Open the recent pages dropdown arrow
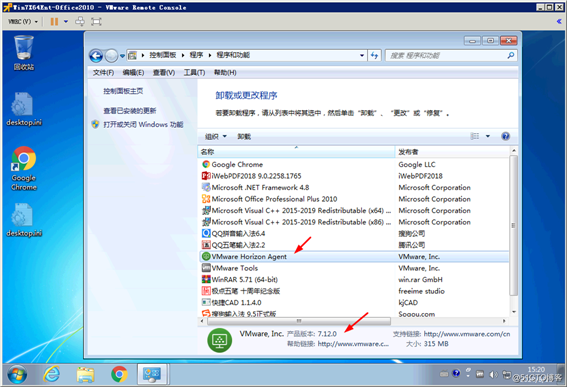 (123, 56)
